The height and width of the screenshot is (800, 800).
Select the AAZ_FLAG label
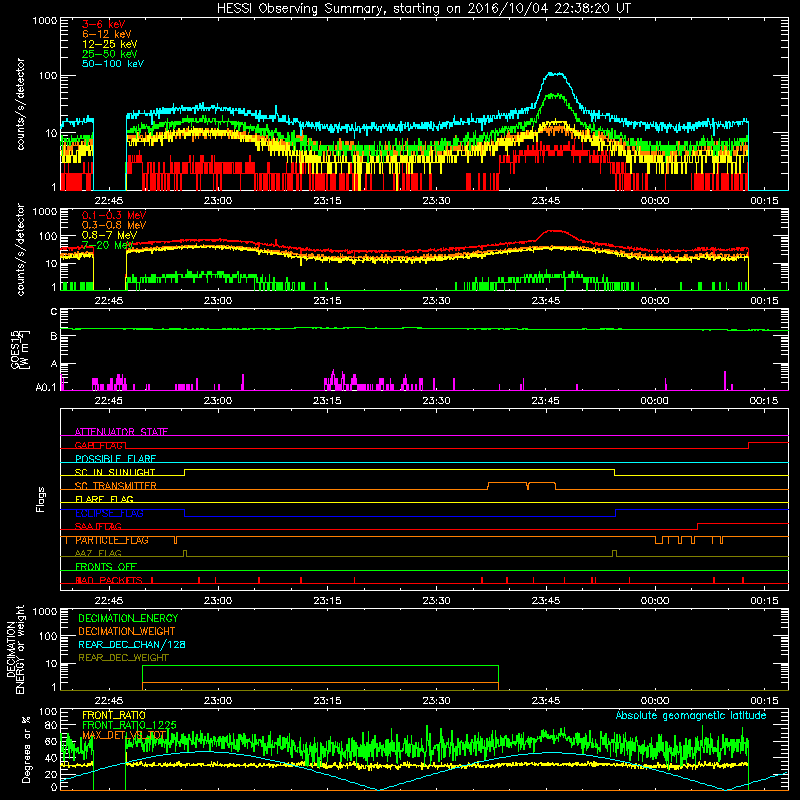point(98,554)
